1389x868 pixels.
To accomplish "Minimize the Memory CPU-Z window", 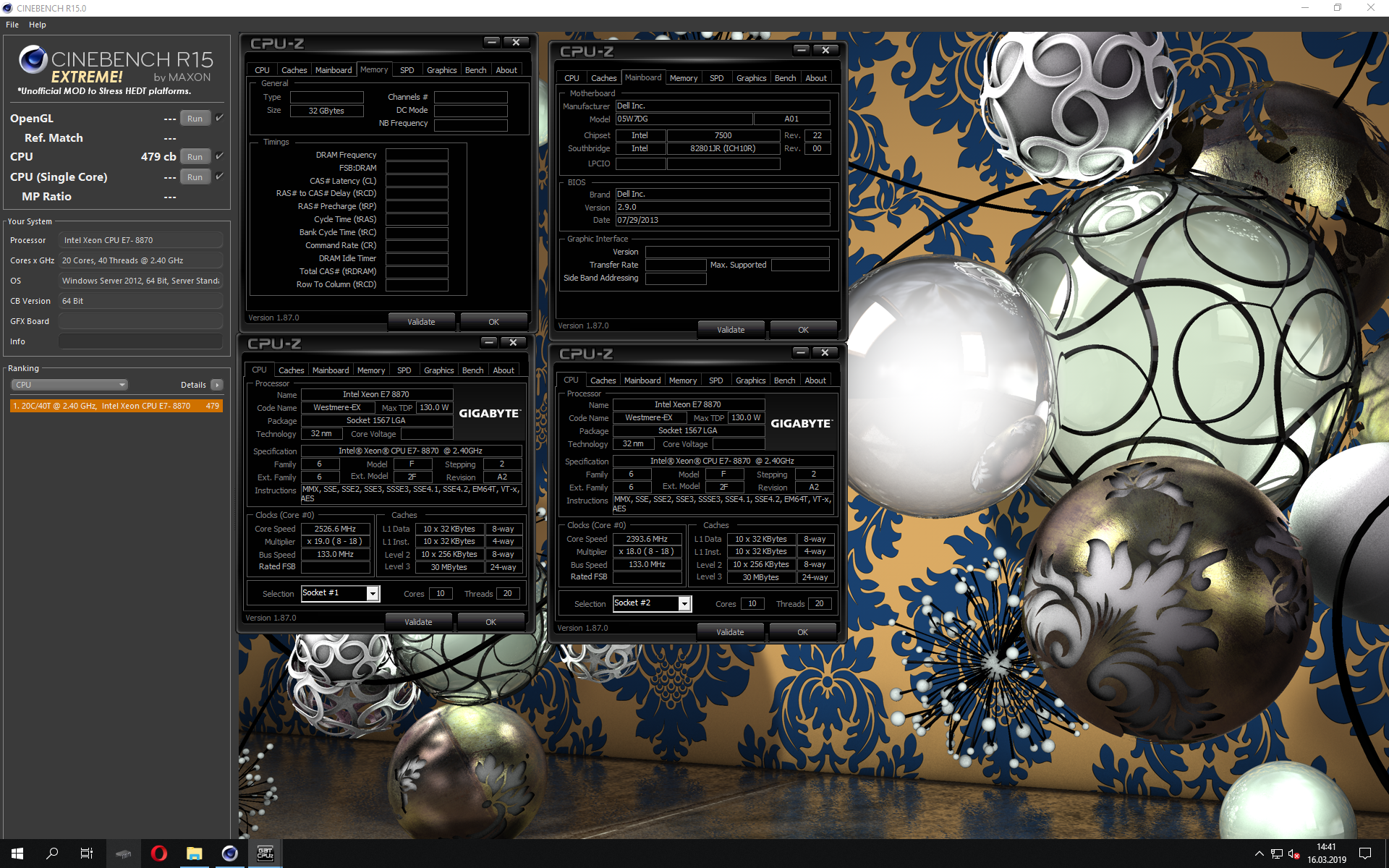I will coord(492,42).
